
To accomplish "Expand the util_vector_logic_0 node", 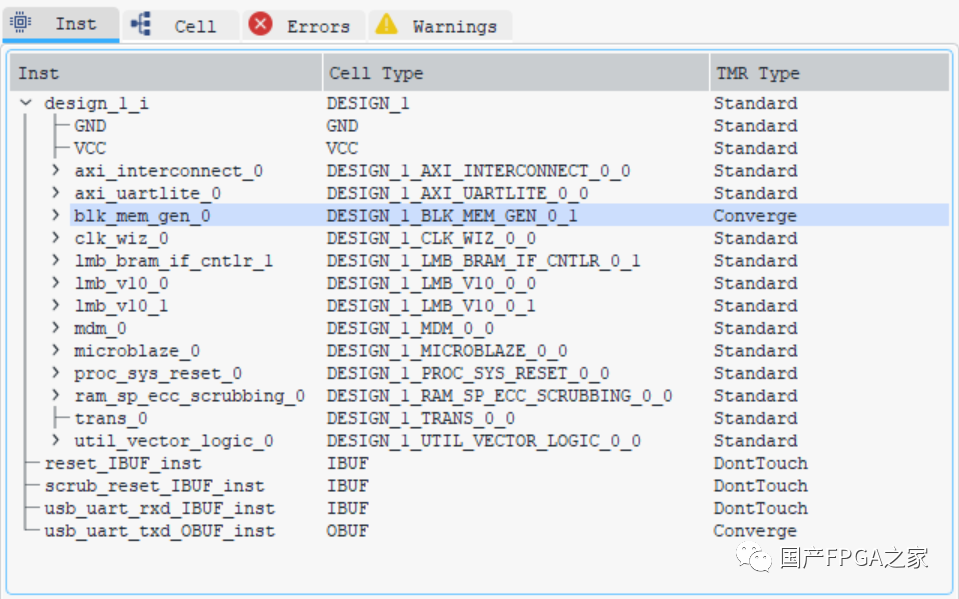I will tap(57, 441).
